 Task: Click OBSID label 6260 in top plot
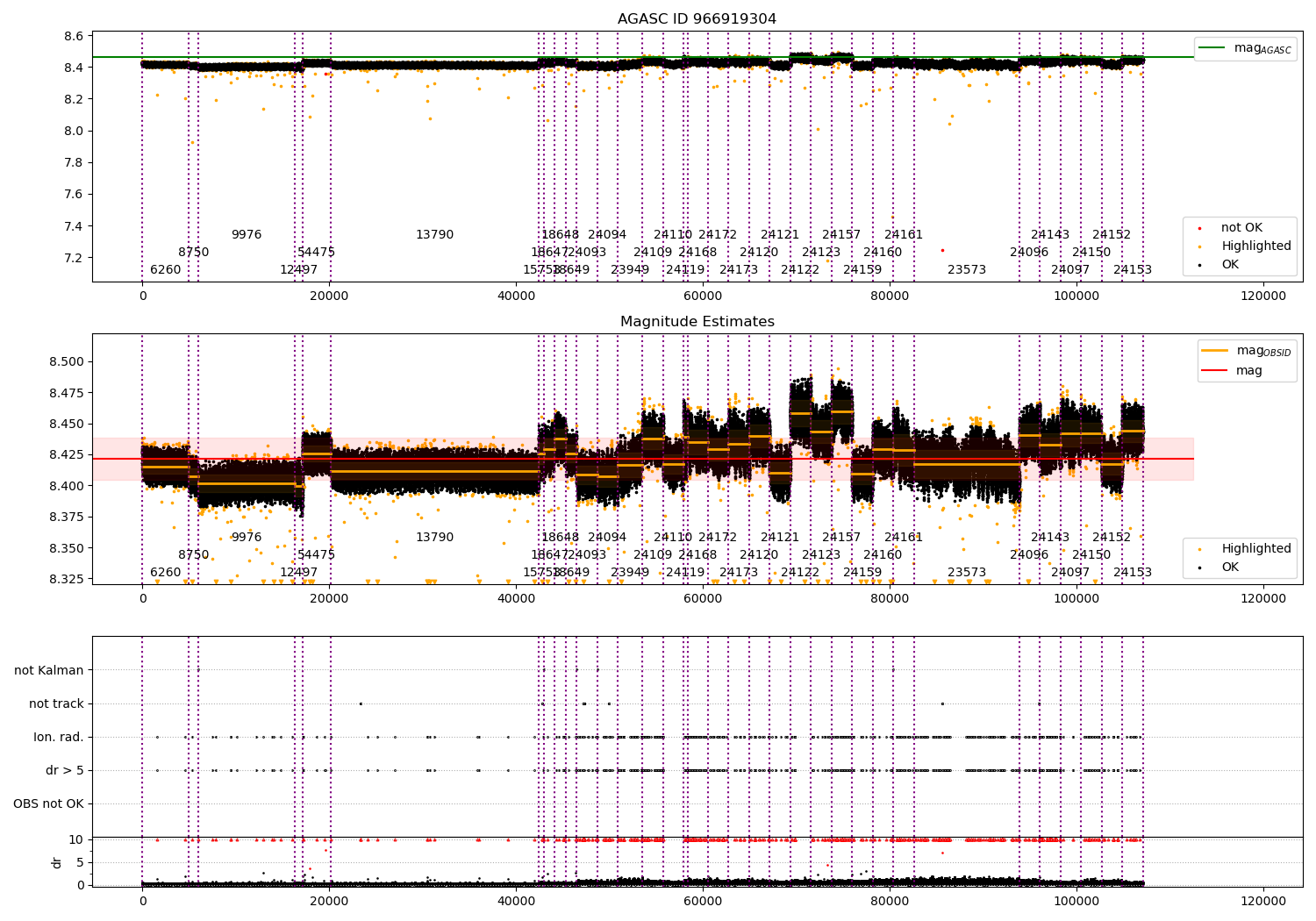coord(166,270)
